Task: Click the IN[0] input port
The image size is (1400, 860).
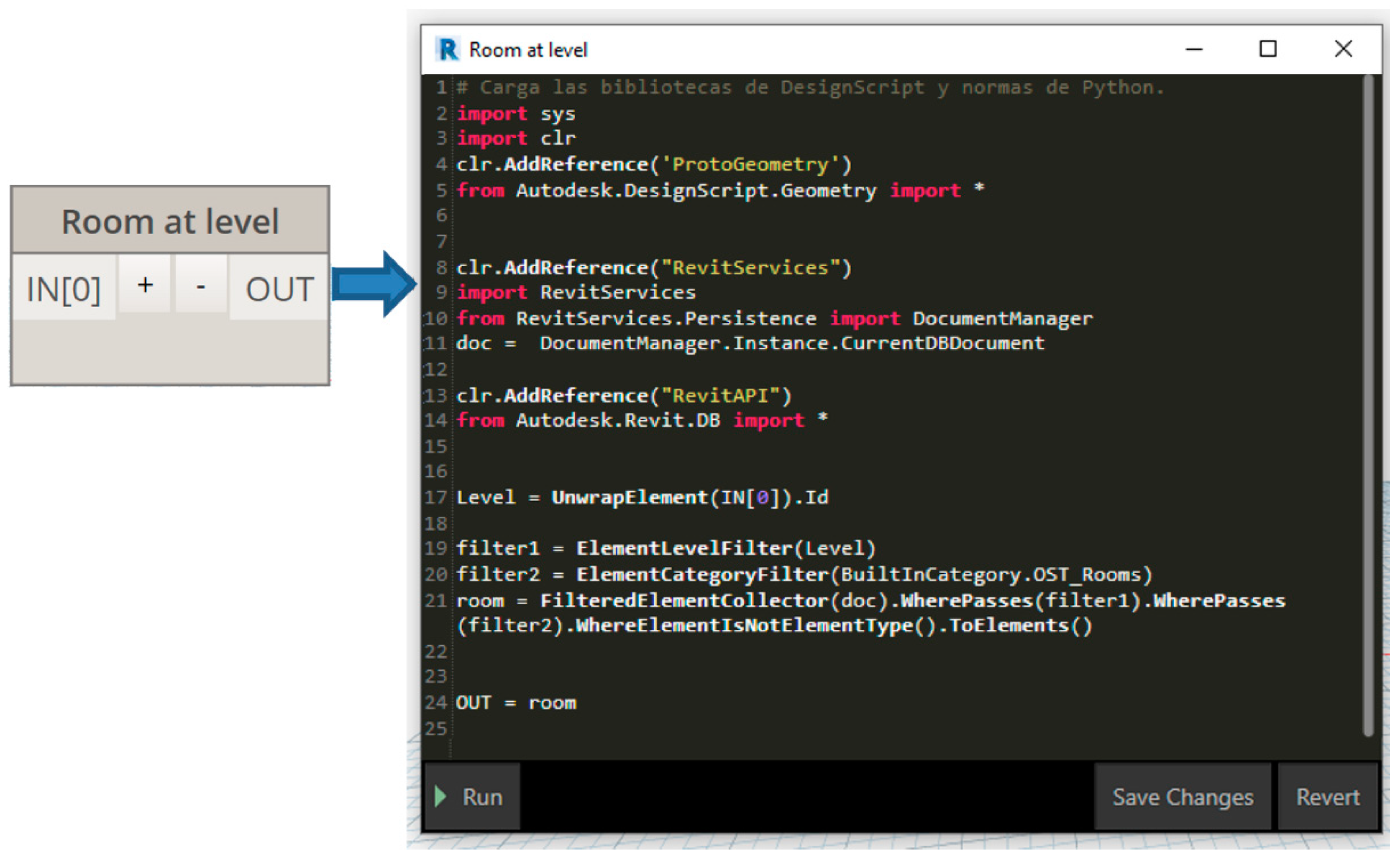Action: click(x=64, y=288)
